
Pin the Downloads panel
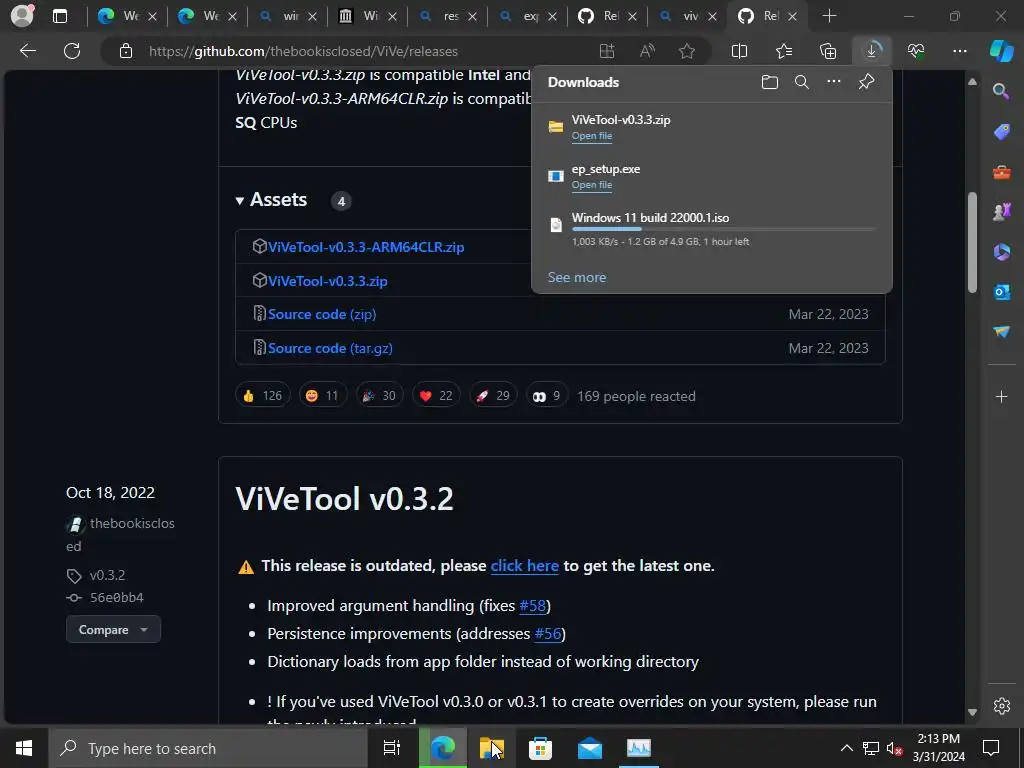pos(867,82)
